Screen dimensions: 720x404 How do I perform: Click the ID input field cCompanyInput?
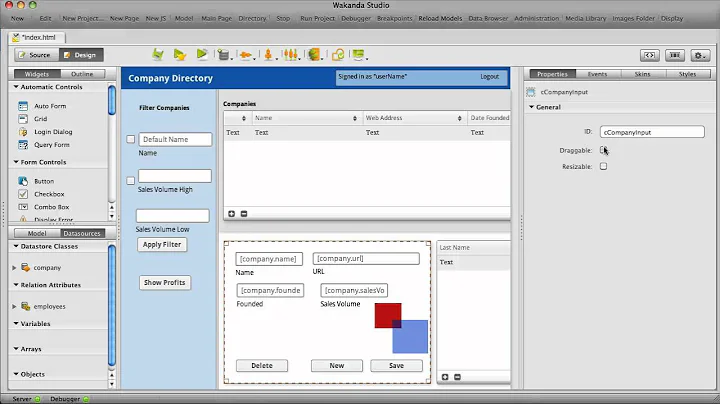coord(652,132)
